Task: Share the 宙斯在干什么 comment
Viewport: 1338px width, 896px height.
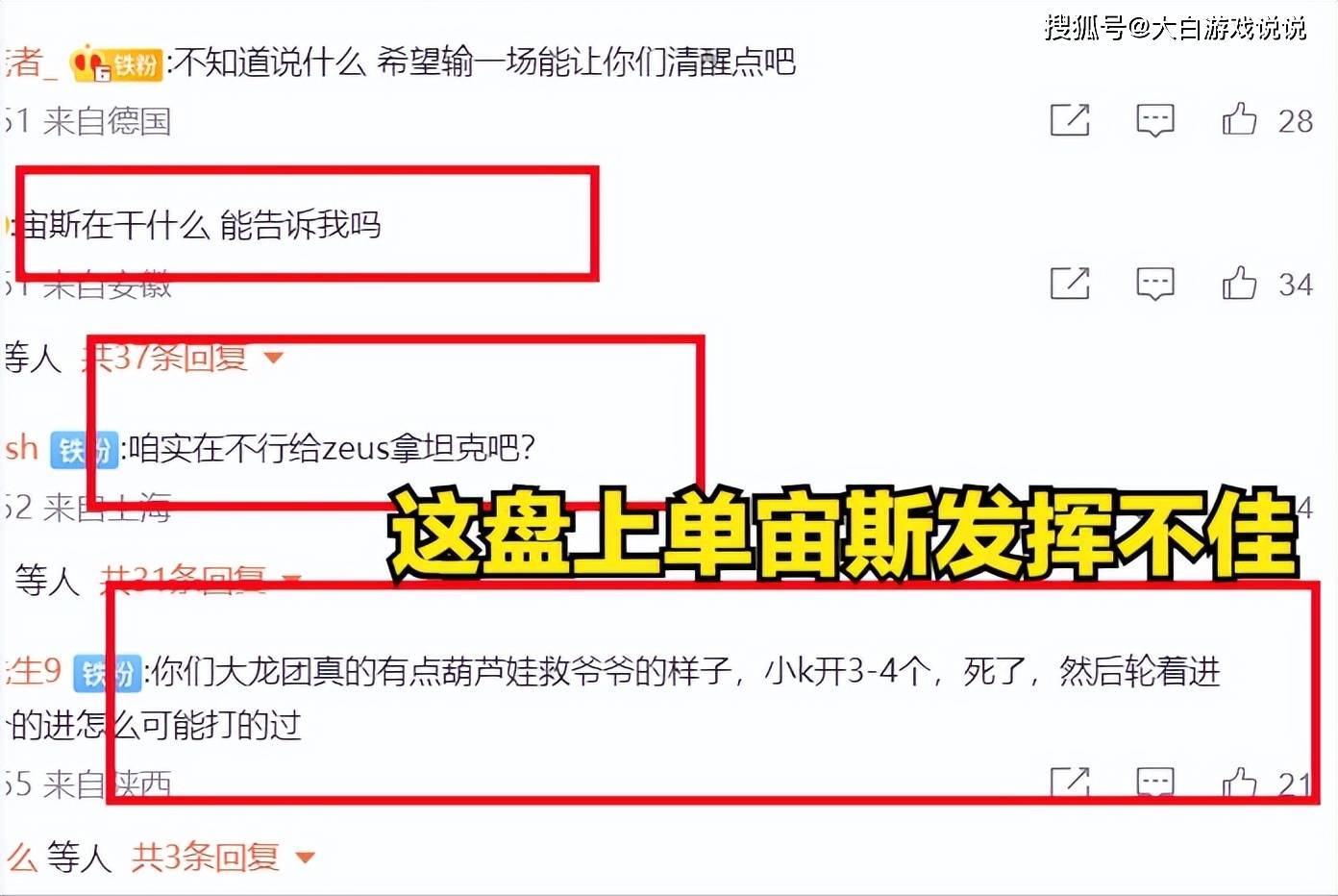Action: [x=1070, y=284]
